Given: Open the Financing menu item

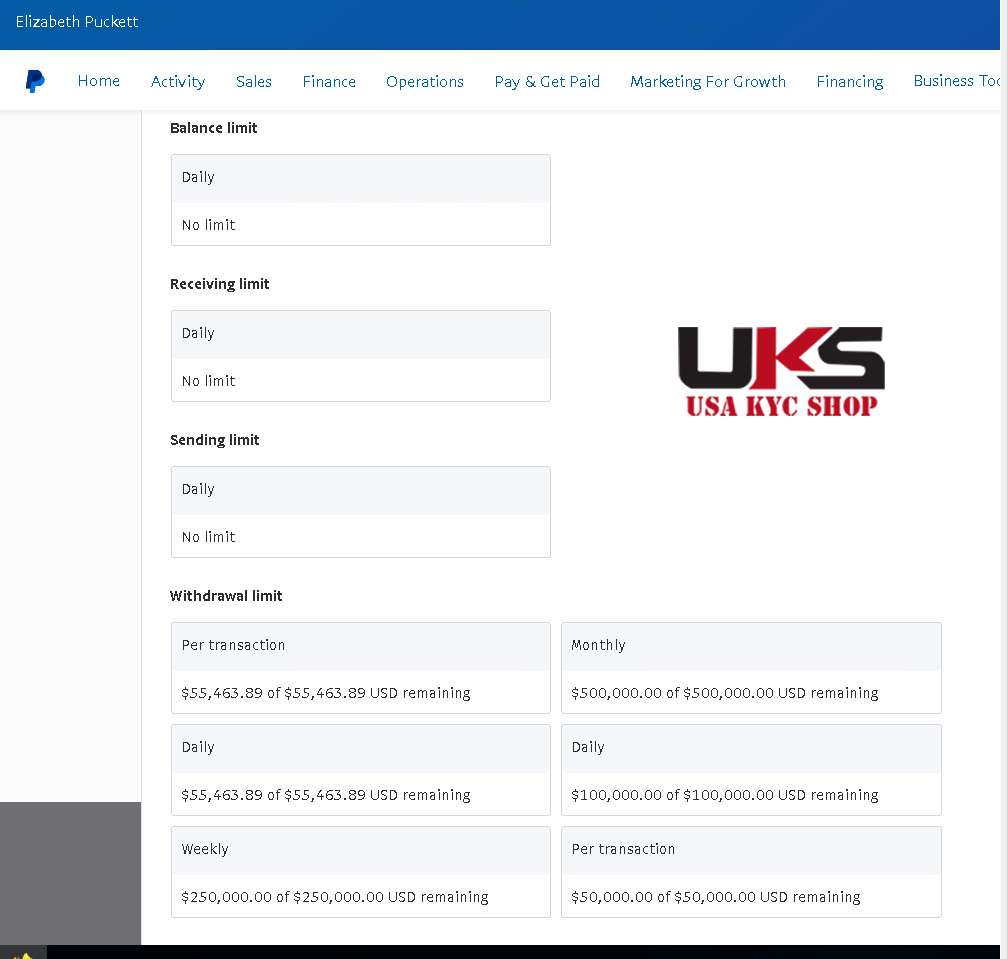Looking at the screenshot, I should [x=850, y=82].
